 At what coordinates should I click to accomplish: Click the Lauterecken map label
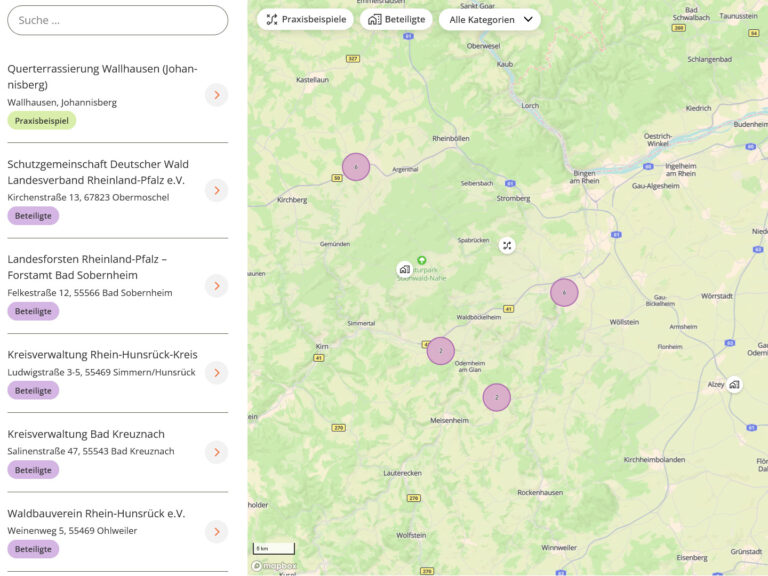click(x=403, y=473)
